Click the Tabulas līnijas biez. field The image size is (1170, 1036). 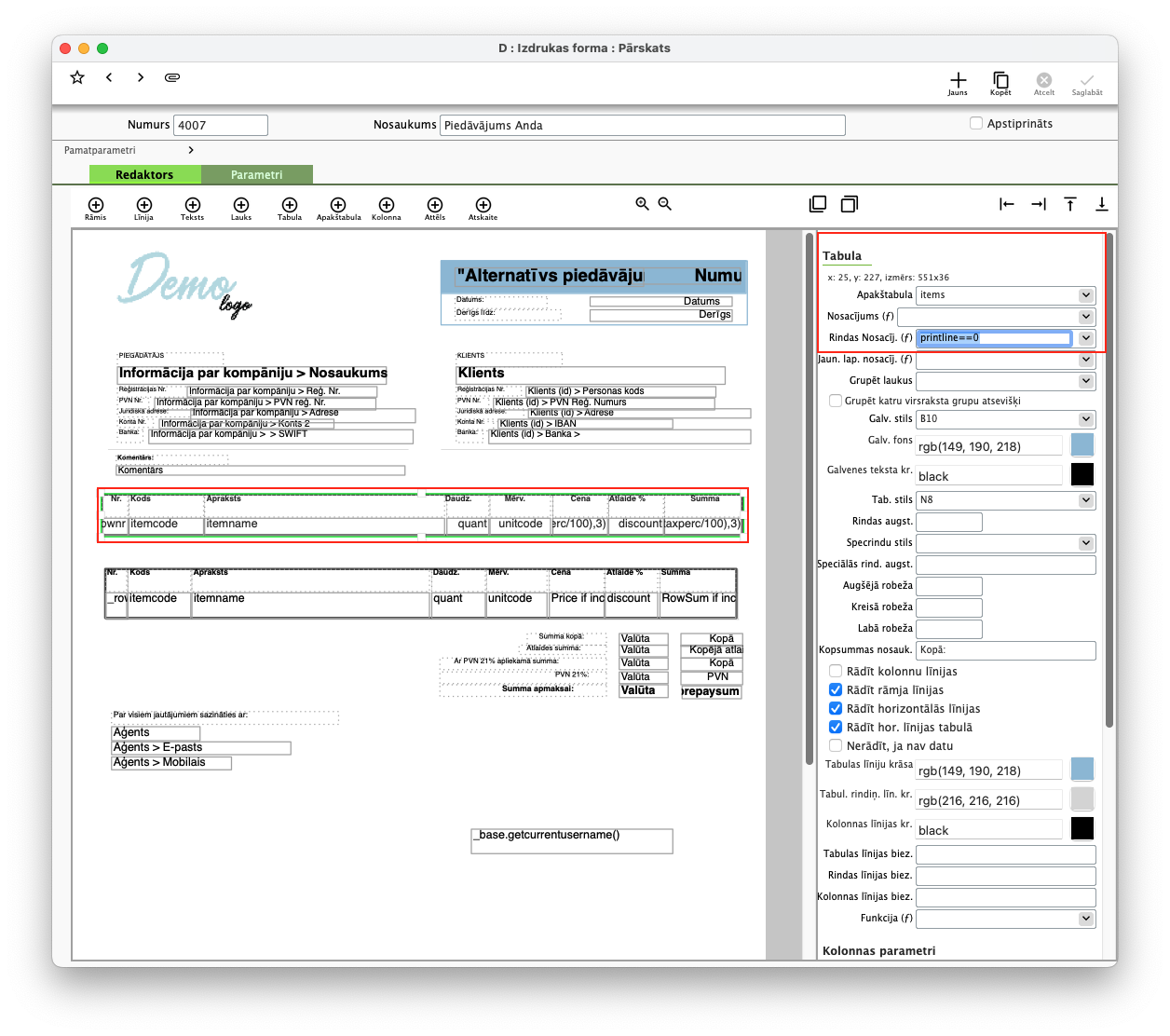coord(1006,854)
